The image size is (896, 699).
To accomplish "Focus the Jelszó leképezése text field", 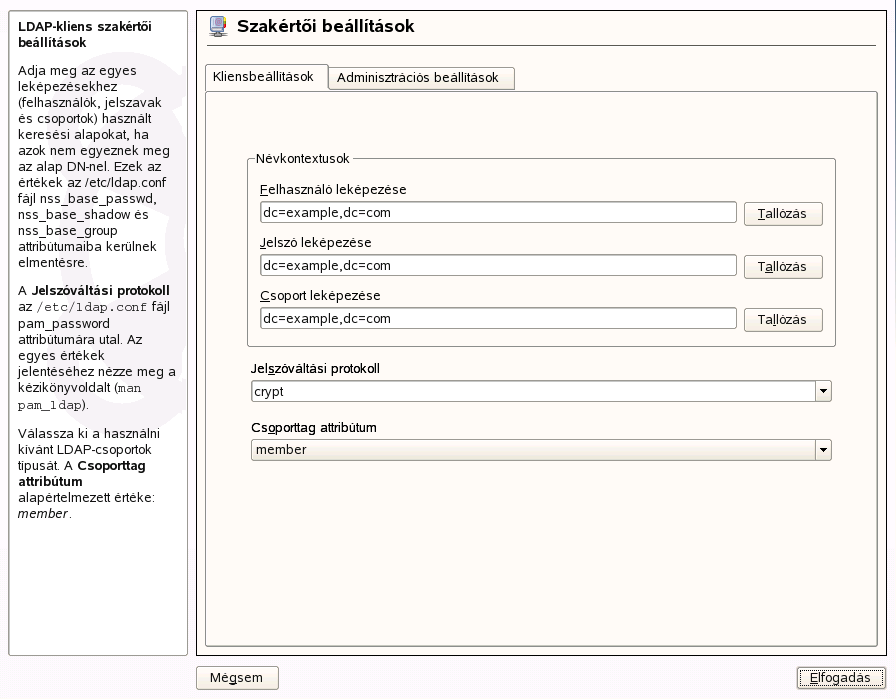I will [498, 266].
